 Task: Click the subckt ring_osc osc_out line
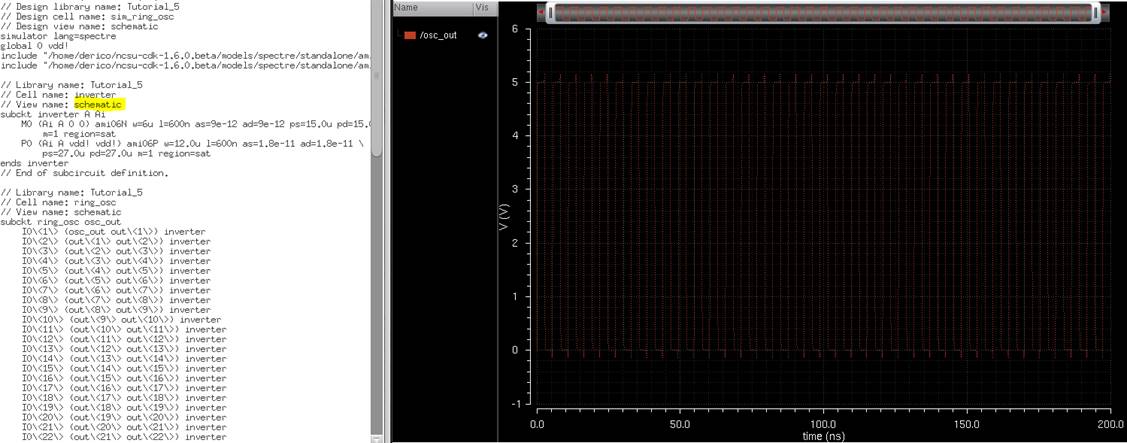[62, 222]
